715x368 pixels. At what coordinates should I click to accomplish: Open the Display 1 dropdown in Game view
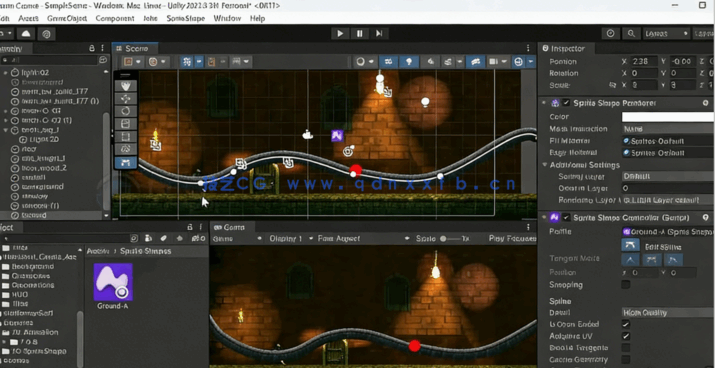(x=290, y=238)
